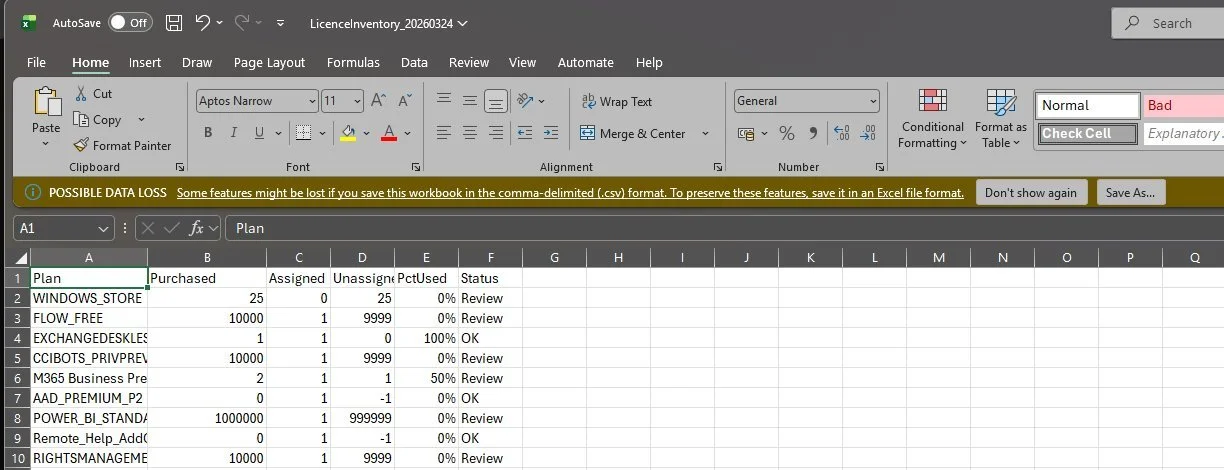1224x470 pixels.
Task: Switch to the Formulas tab
Action: (353, 62)
